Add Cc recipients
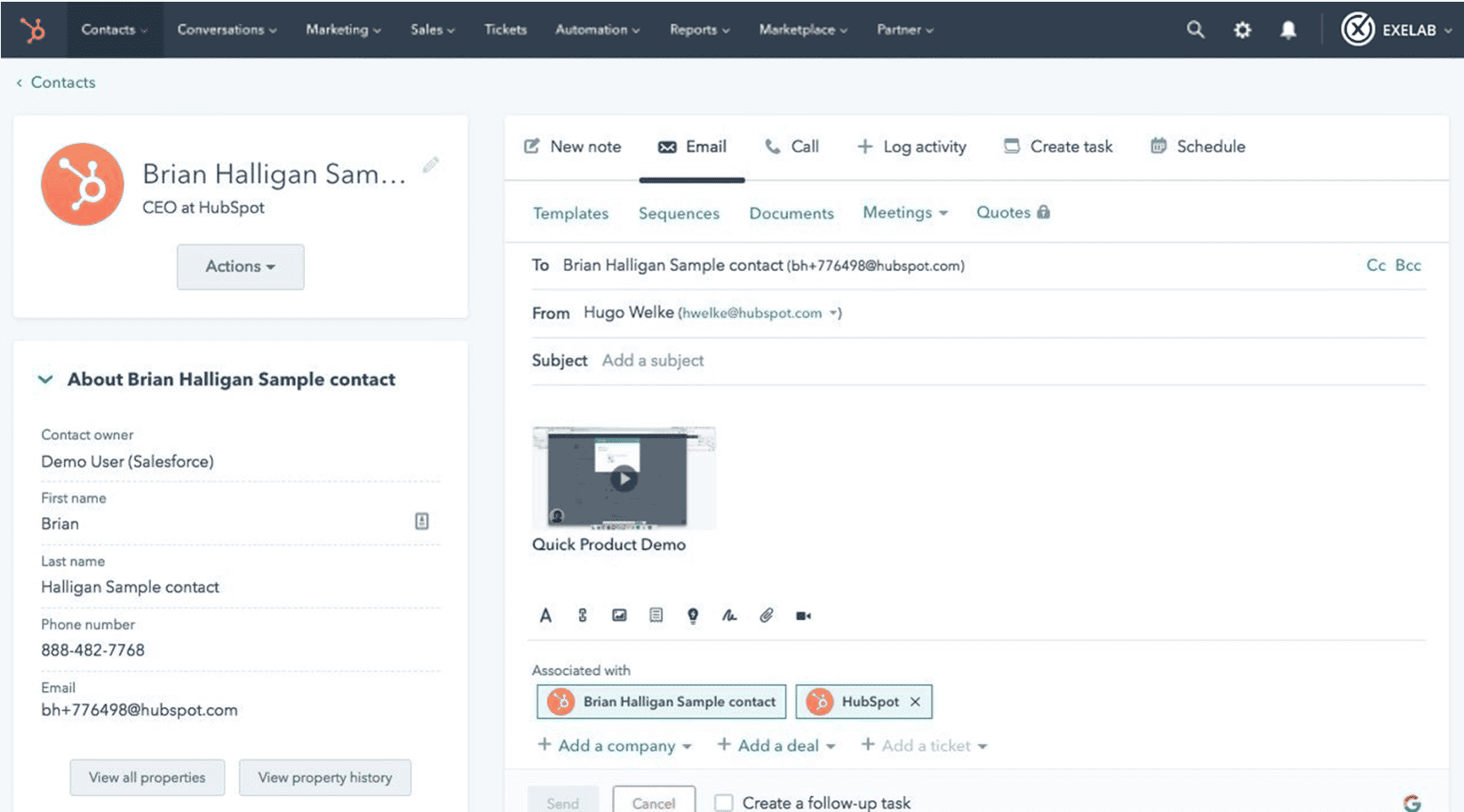The image size is (1464, 812). [1375, 265]
